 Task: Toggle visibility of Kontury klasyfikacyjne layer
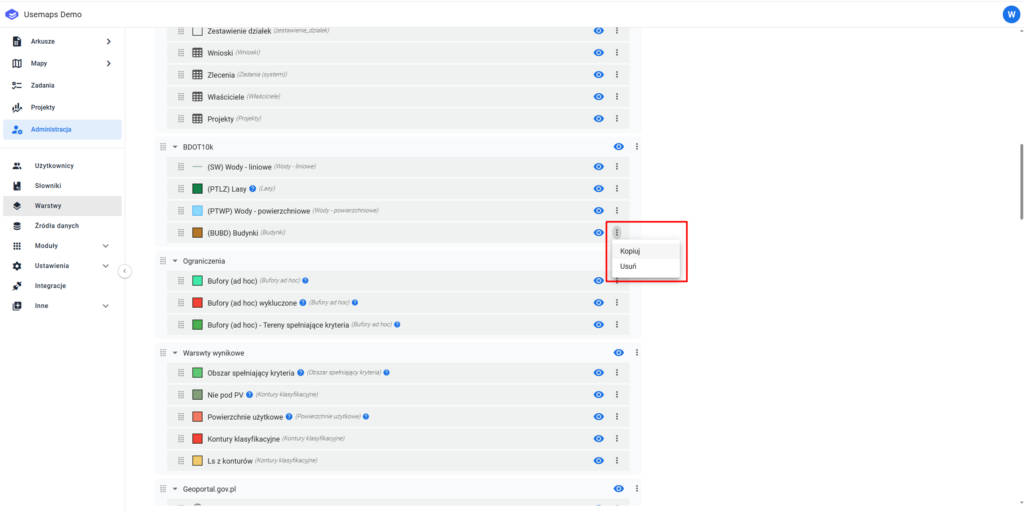[598, 439]
